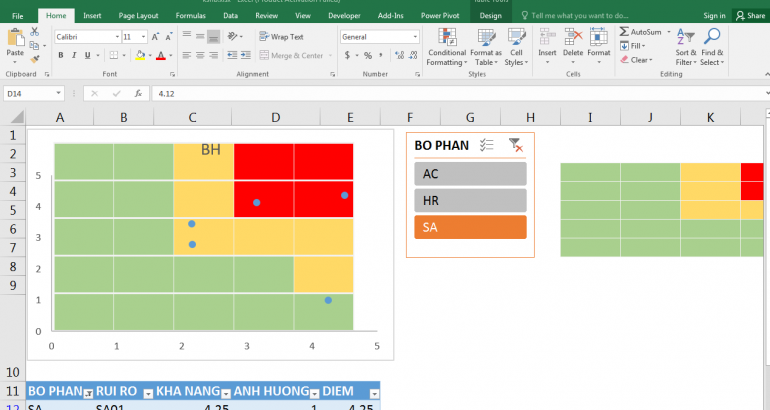This screenshot has width=770, height=410.
Task: Open Conditional Formatting menu
Action: 446,47
